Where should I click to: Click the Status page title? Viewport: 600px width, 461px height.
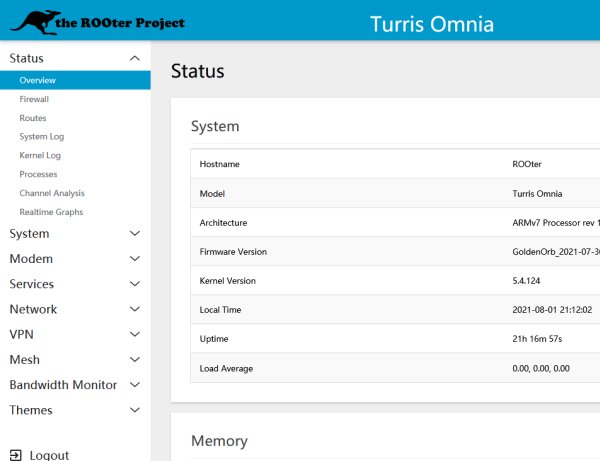[197, 71]
